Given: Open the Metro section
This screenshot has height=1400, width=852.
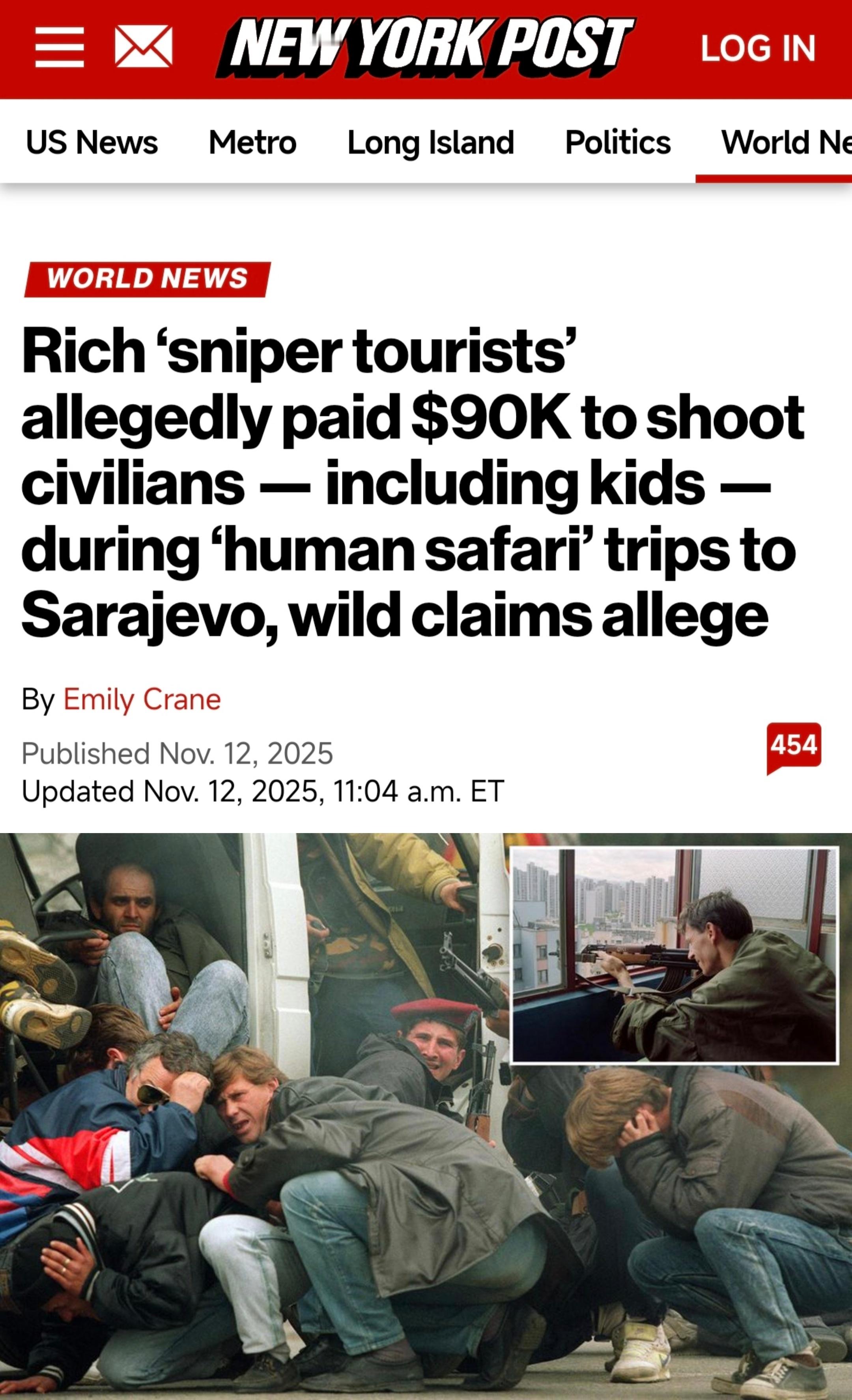Looking at the screenshot, I should click(x=252, y=142).
